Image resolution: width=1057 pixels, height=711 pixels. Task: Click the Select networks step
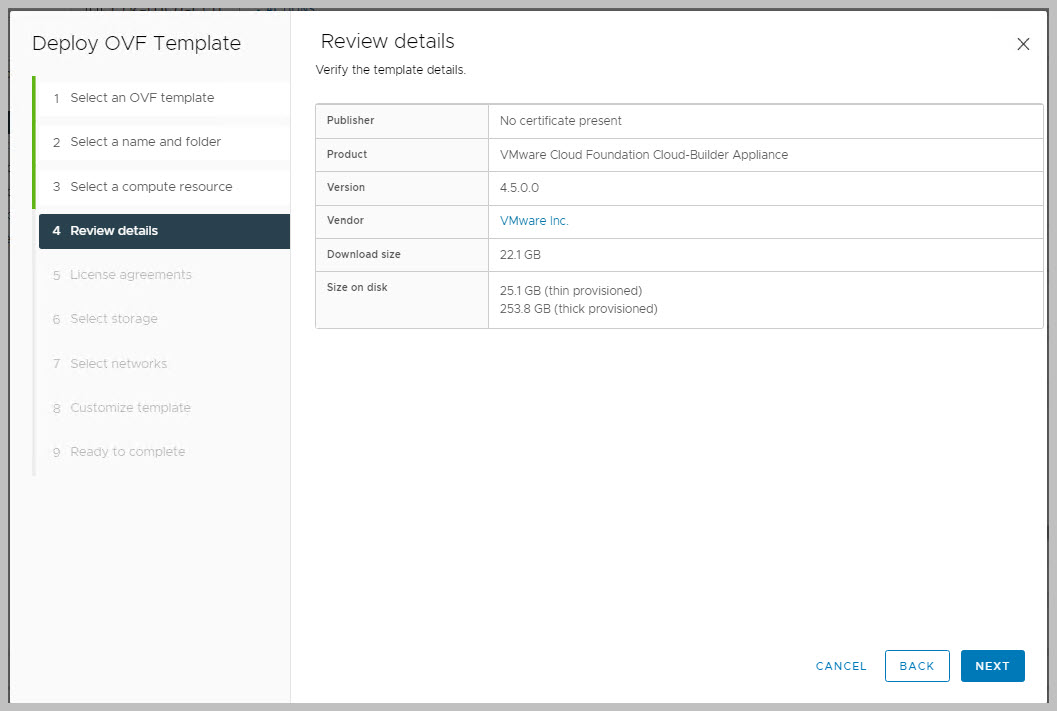tap(118, 364)
